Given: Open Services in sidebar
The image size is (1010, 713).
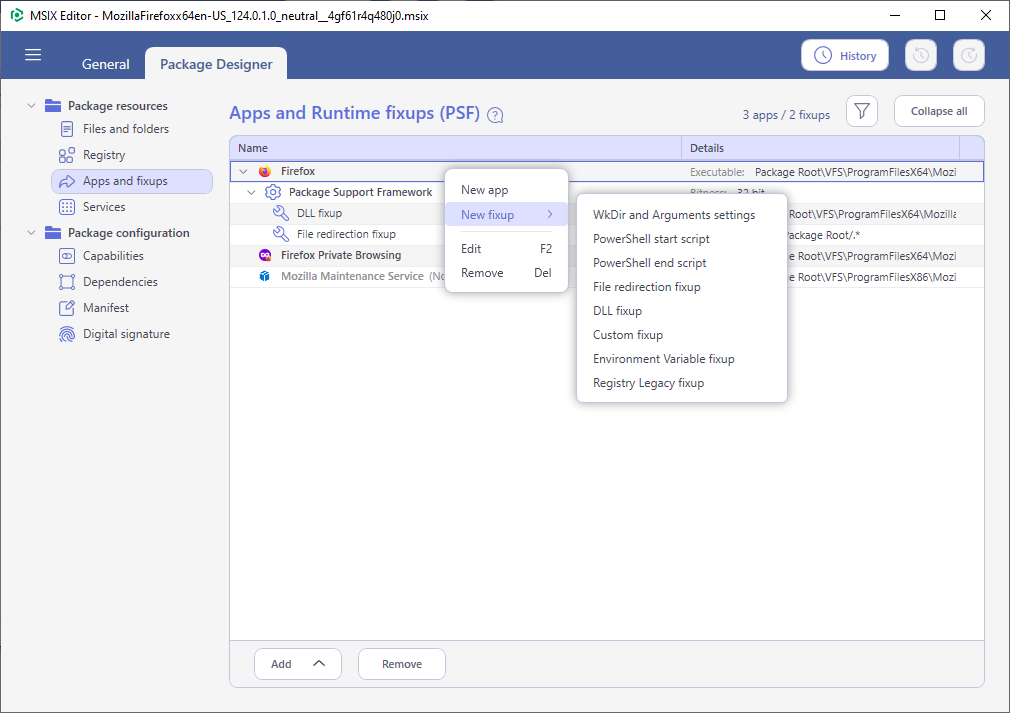Looking at the screenshot, I should [x=104, y=207].
